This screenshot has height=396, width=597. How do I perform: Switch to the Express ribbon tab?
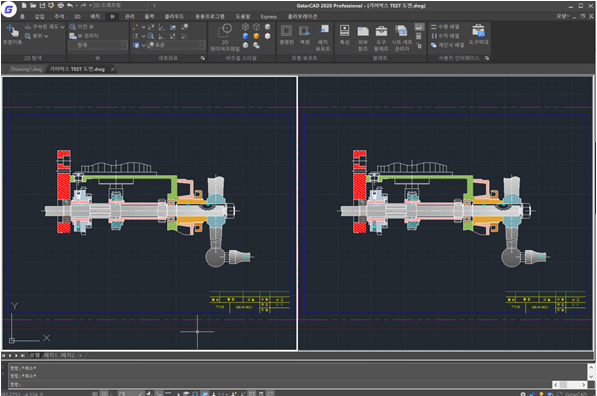click(x=269, y=16)
